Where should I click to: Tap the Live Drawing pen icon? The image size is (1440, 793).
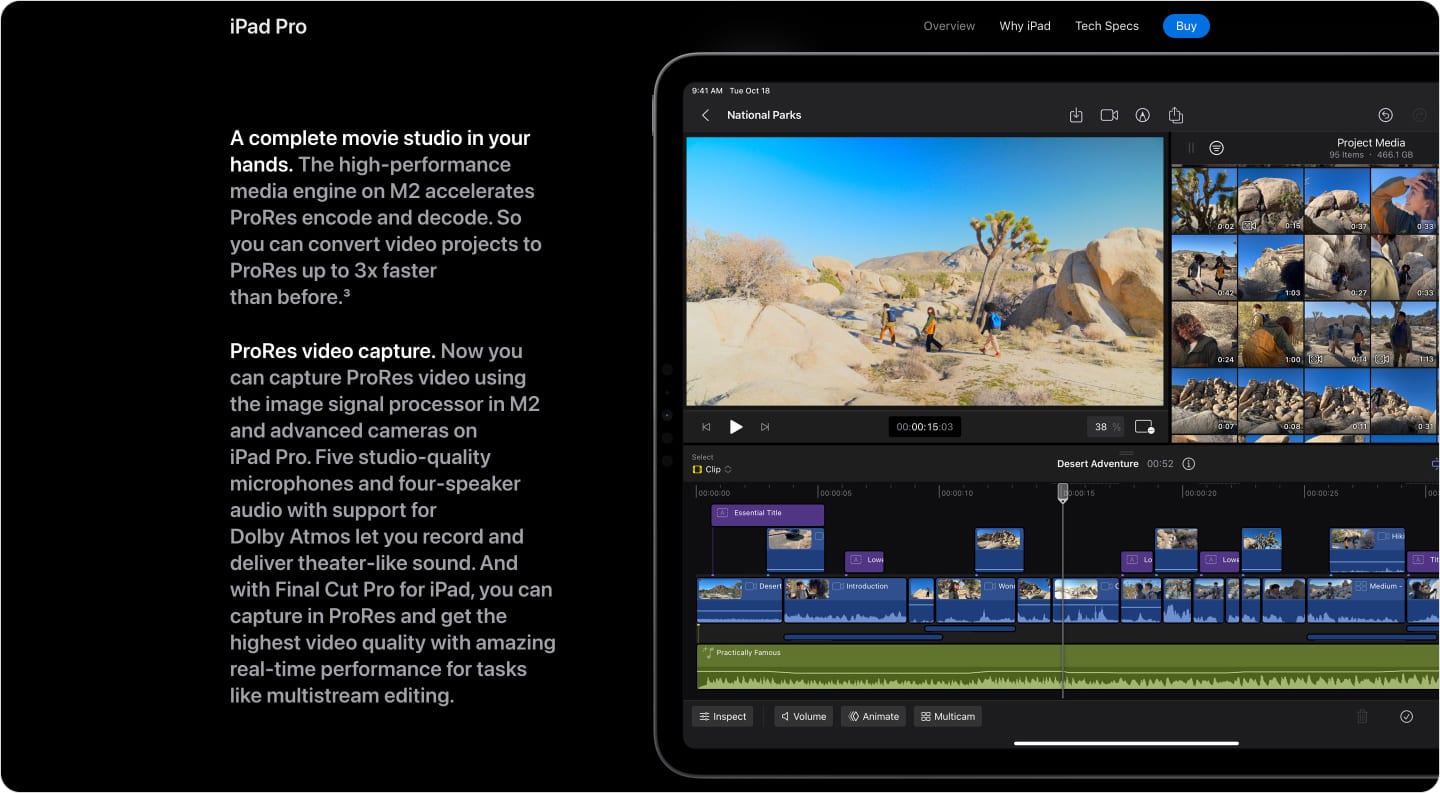point(1142,115)
